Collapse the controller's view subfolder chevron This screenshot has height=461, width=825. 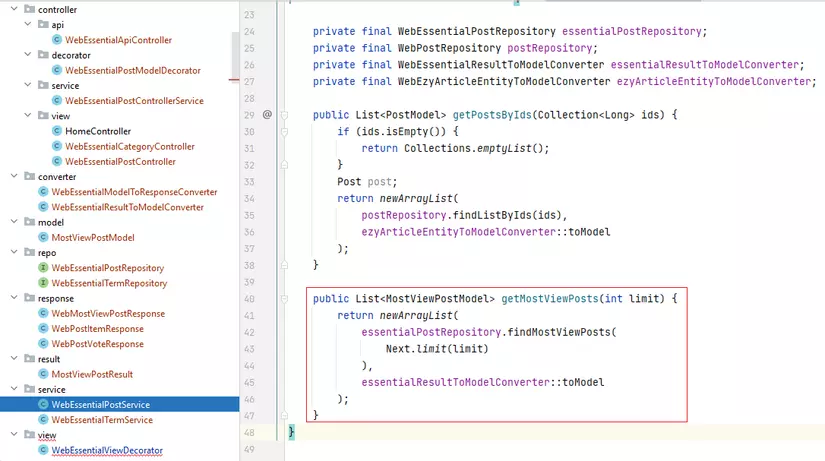pos(28,115)
